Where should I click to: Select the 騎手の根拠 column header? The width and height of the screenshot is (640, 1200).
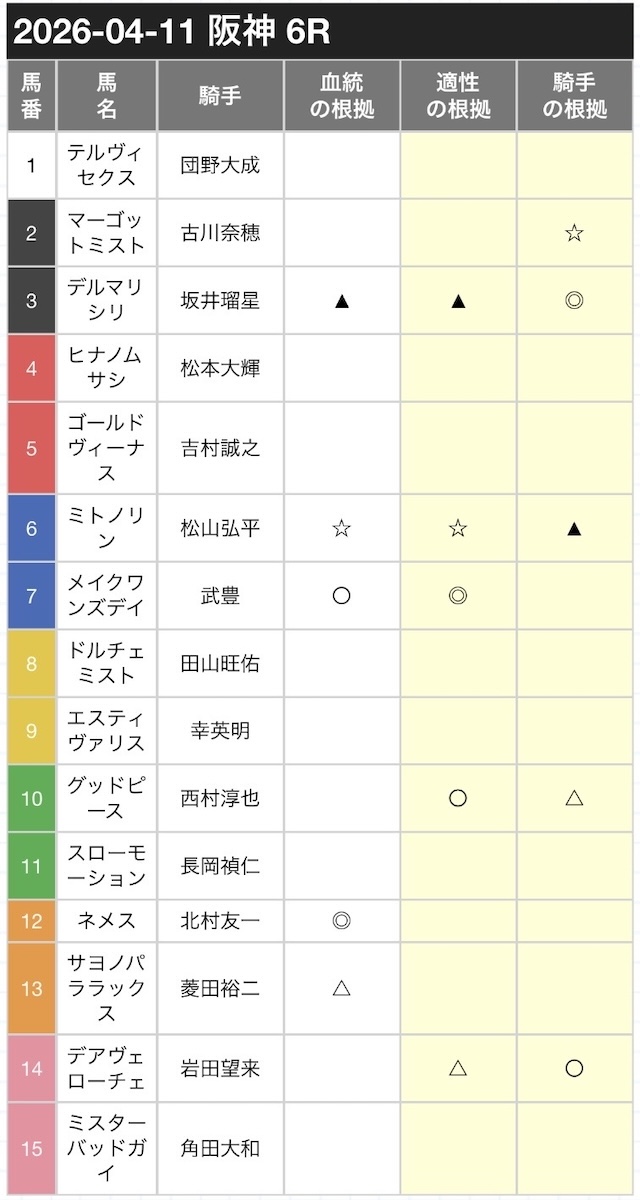coord(574,97)
